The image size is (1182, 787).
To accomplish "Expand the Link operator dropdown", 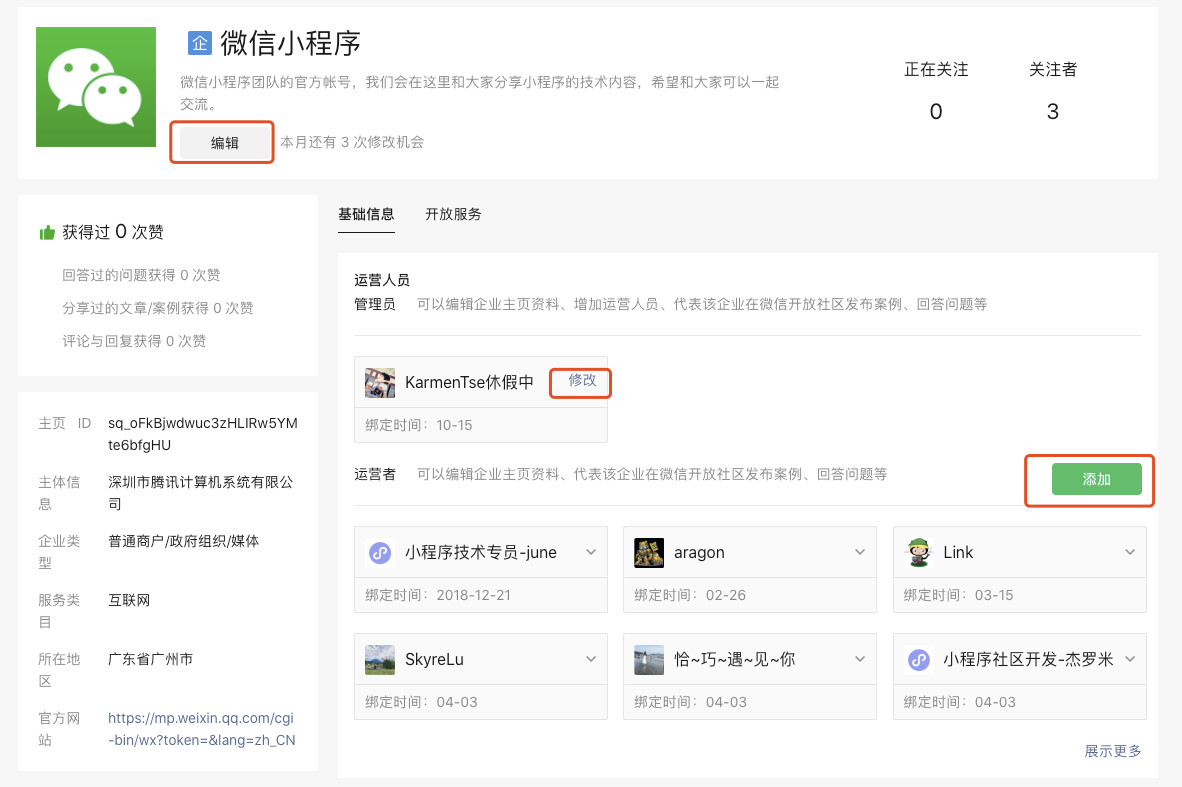I will click(x=1130, y=552).
